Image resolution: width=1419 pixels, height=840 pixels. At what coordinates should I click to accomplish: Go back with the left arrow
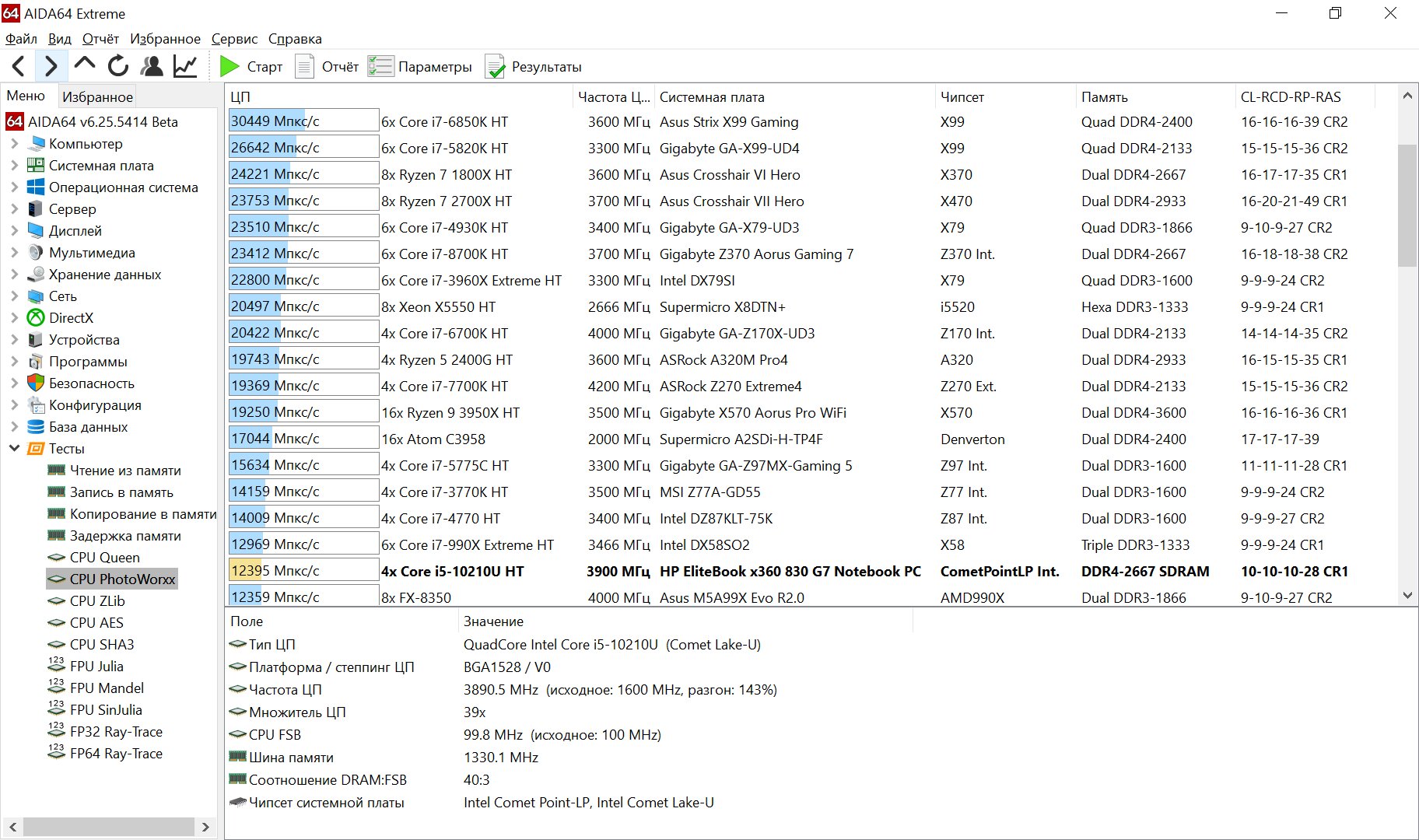click(x=19, y=66)
